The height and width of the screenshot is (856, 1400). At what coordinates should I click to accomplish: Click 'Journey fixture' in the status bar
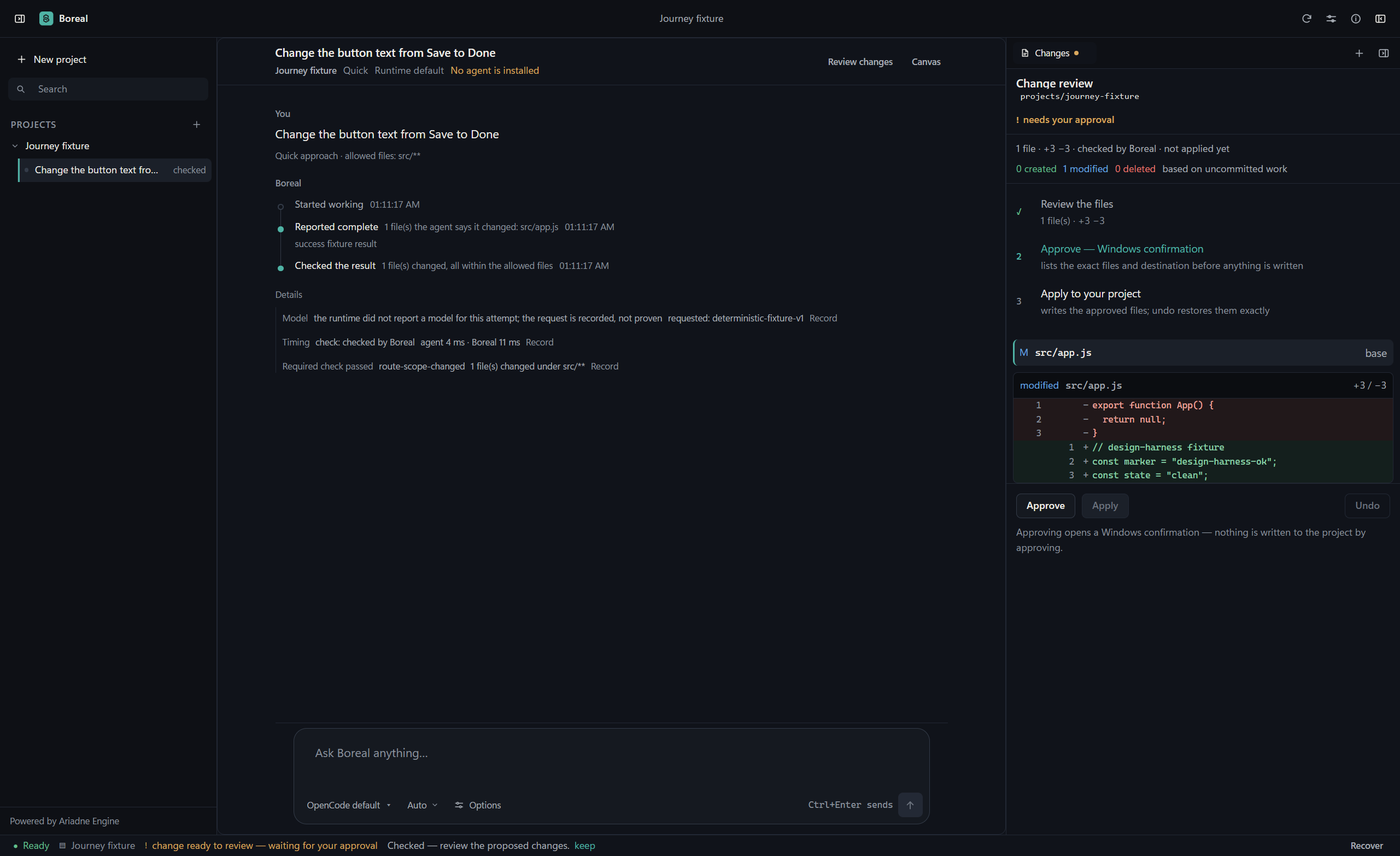coord(103,846)
